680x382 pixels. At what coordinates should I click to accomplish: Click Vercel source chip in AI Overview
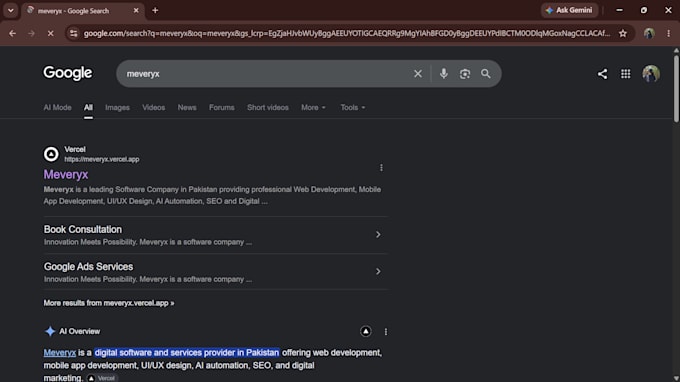(102, 378)
